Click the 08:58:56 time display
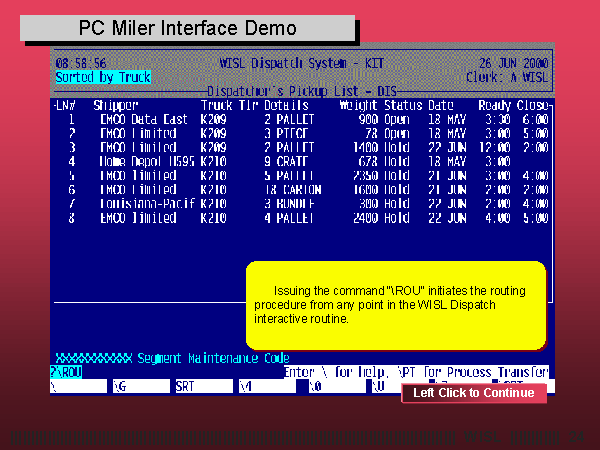600x450 pixels. [81, 63]
